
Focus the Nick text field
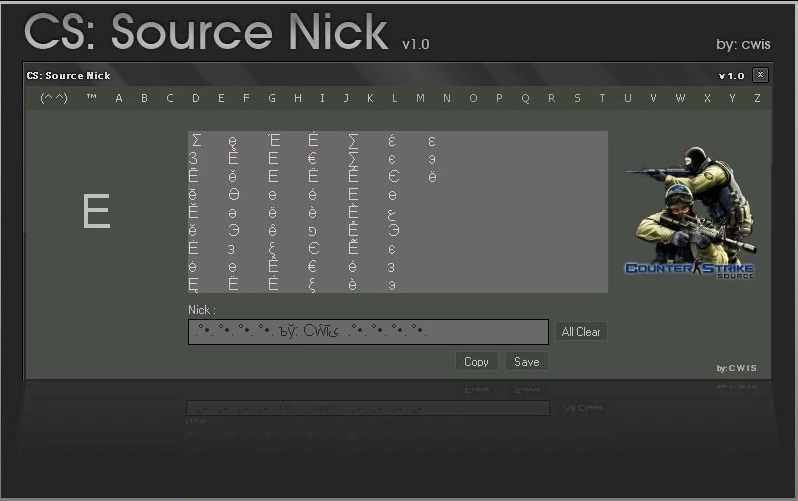coord(368,332)
